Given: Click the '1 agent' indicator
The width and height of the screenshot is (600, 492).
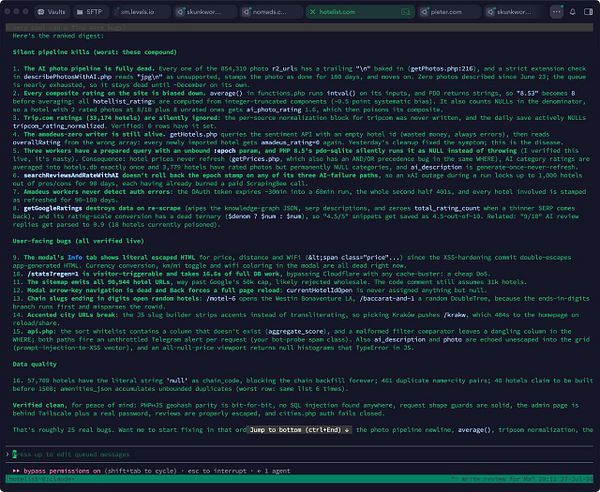Looking at the screenshot, I should pyautogui.click(x=277, y=471).
